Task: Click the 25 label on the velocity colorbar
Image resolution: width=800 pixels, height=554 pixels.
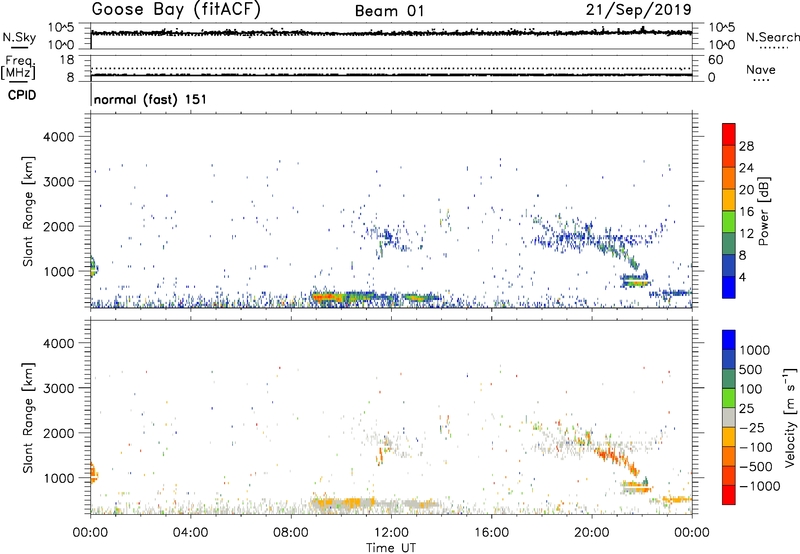Action: click(746, 409)
